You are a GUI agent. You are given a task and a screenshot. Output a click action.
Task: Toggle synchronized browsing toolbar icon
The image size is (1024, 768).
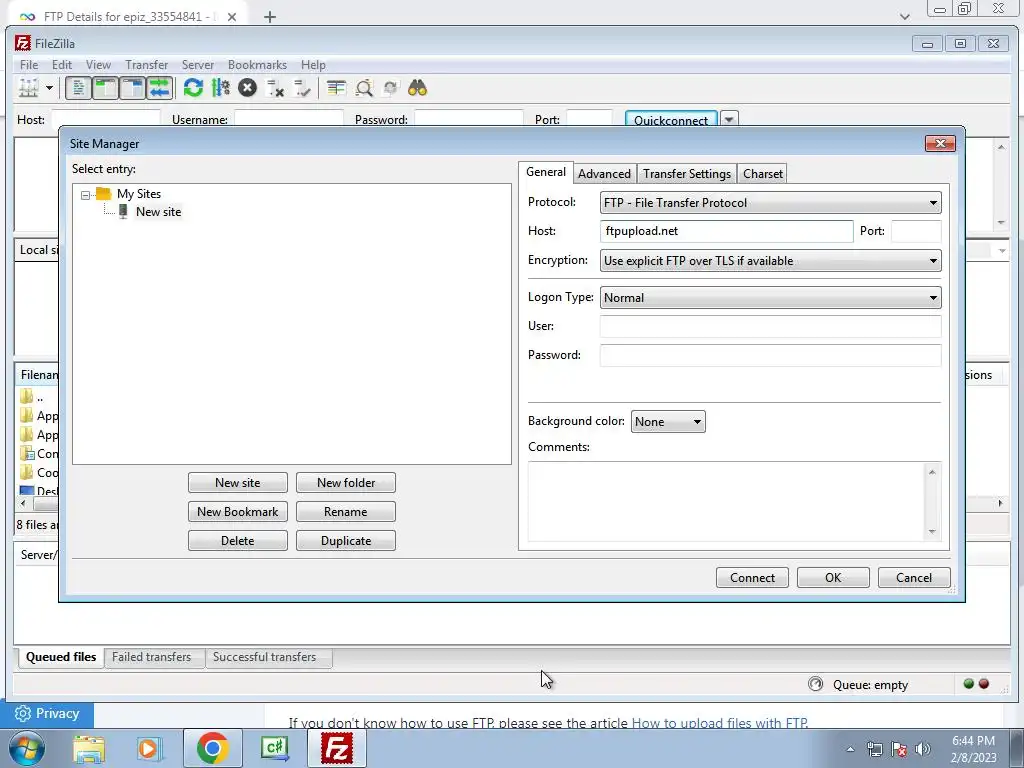391,88
